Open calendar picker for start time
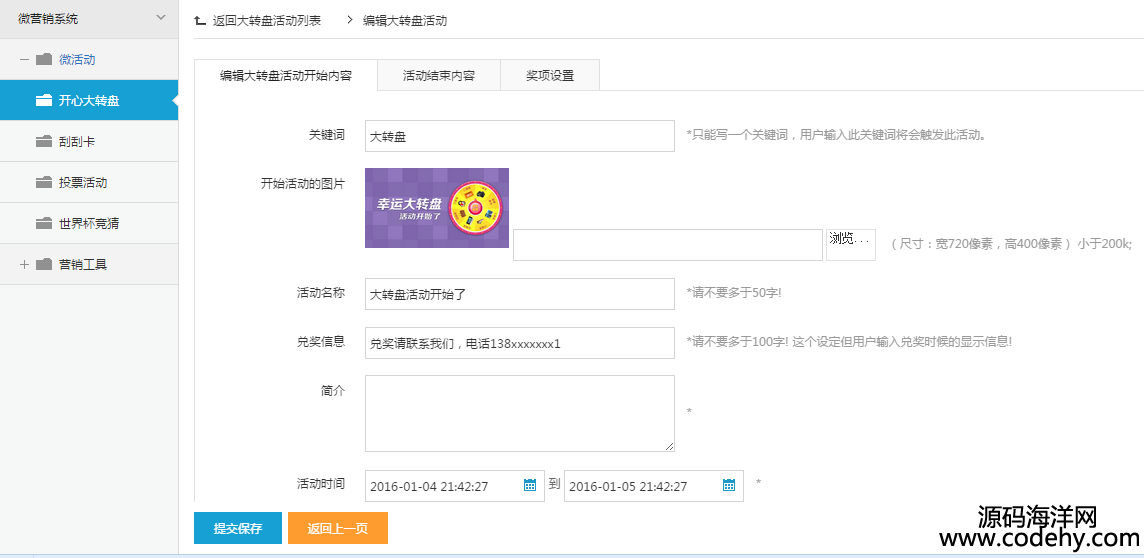1144x558 pixels. point(530,485)
